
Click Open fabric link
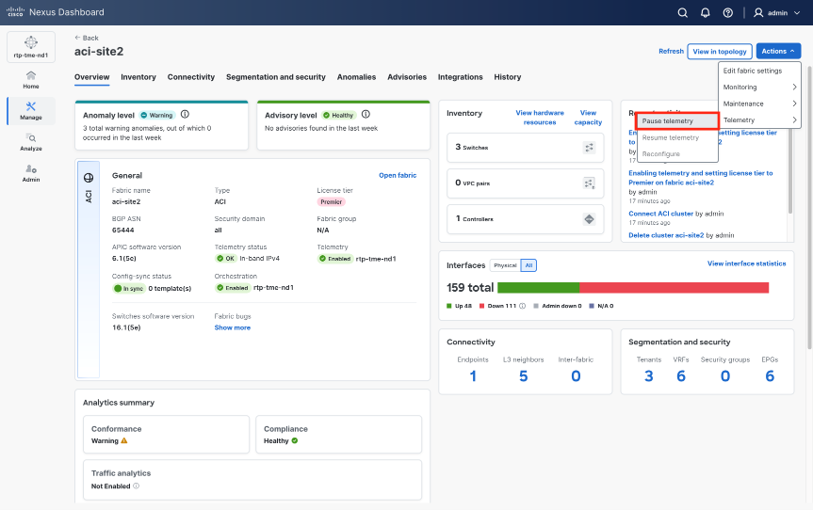(397, 175)
